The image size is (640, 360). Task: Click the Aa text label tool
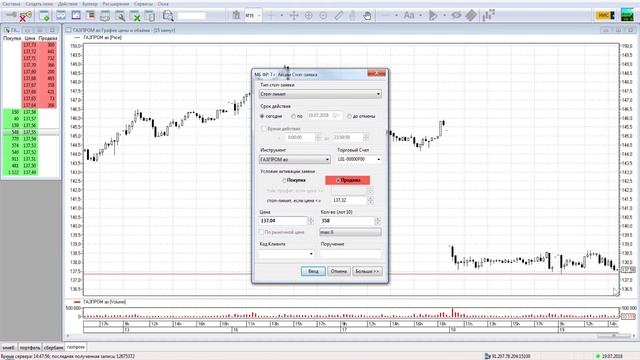[x=409, y=16]
